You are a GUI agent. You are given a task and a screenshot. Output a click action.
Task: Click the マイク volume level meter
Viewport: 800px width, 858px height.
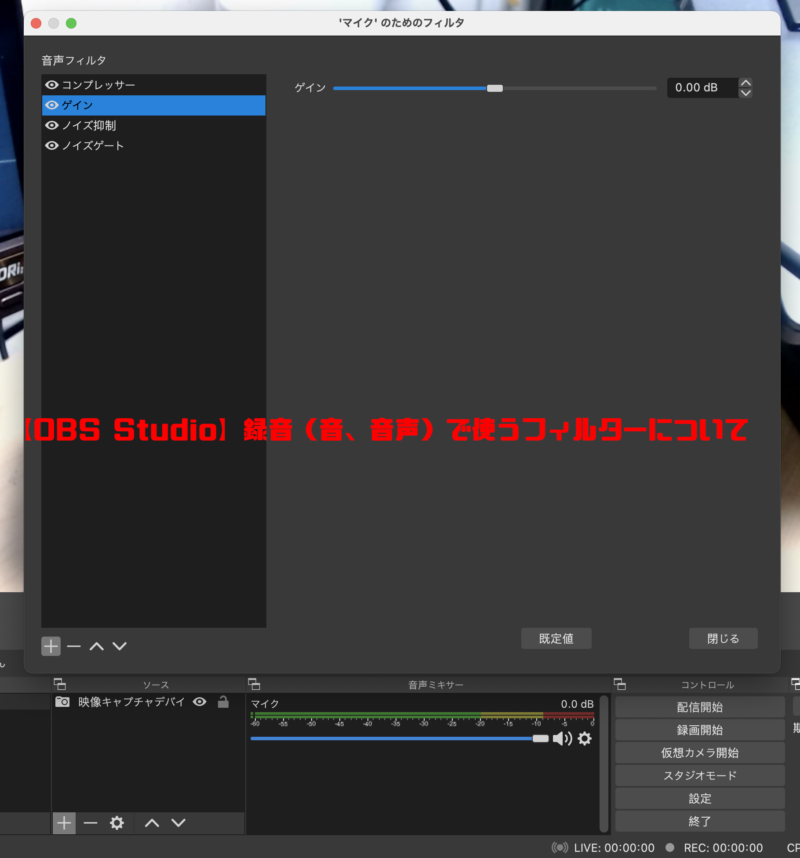[422, 716]
